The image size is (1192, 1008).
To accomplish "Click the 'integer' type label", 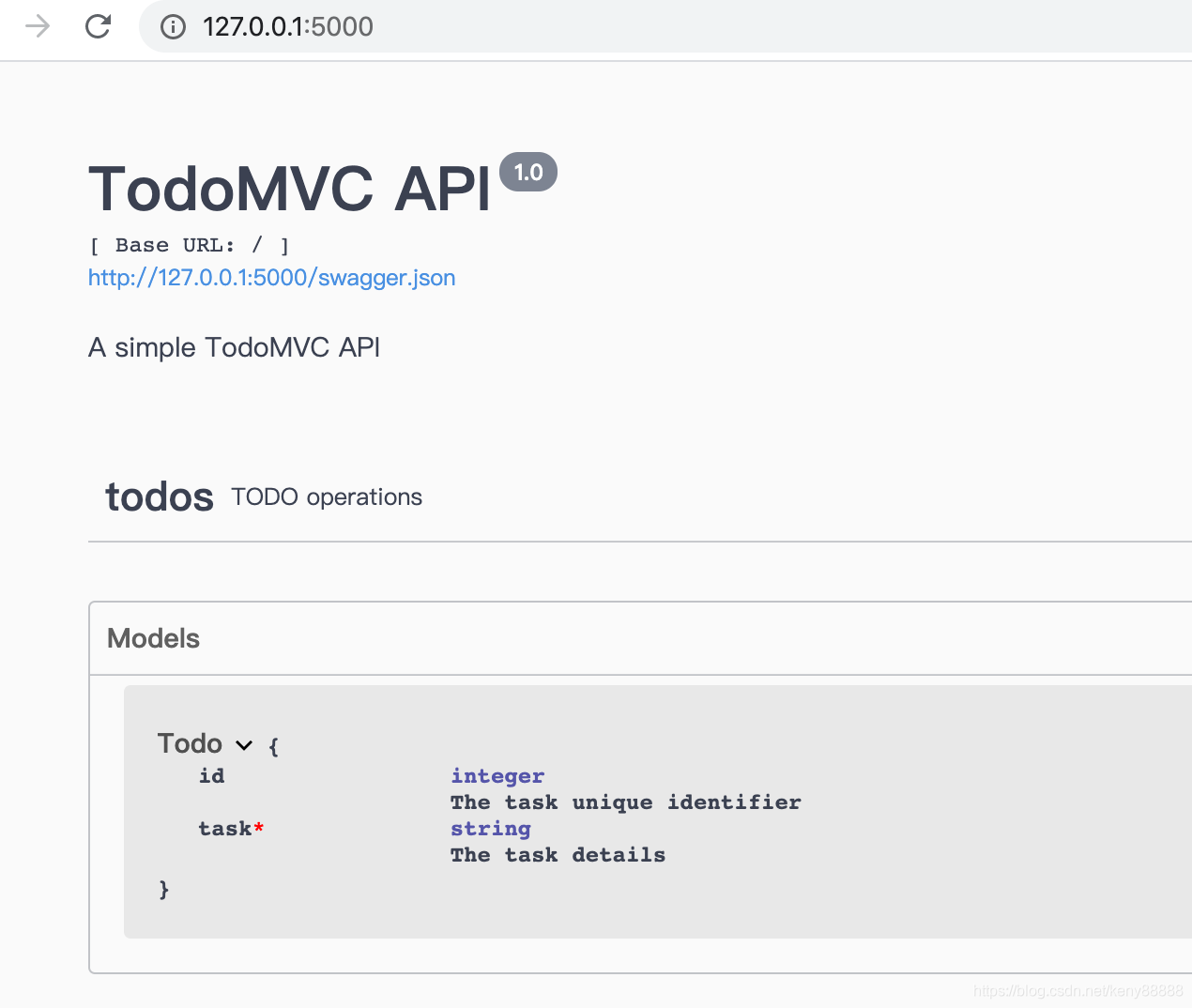I will (x=497, y=776).
